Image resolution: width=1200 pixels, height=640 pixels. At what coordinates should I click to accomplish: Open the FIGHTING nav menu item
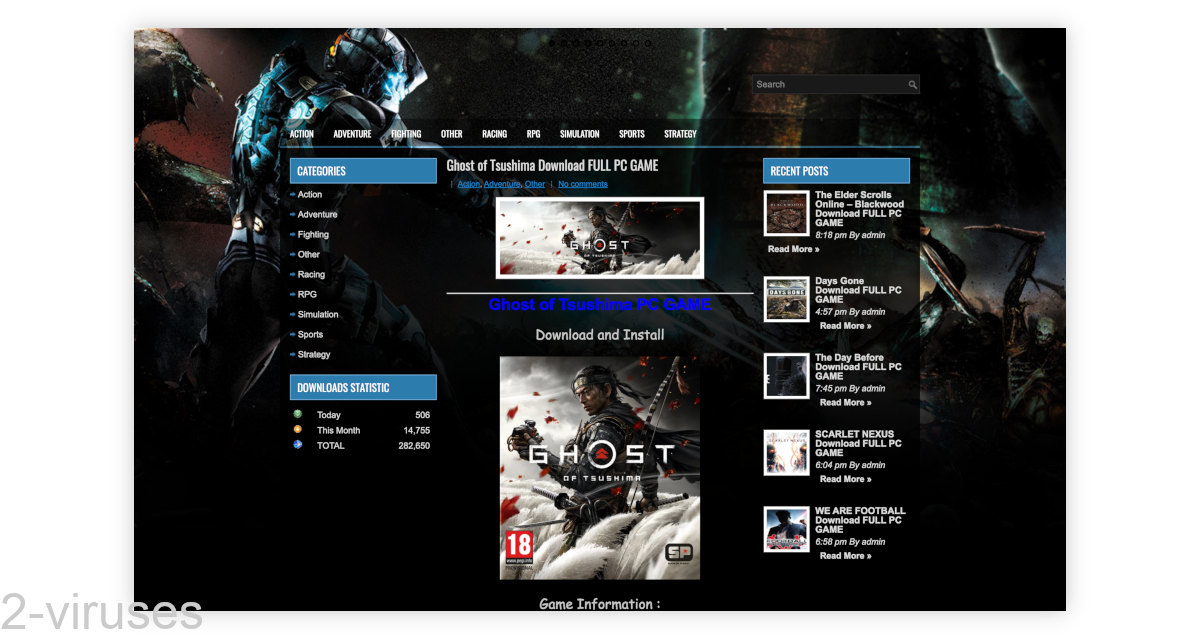click(406, 134)
